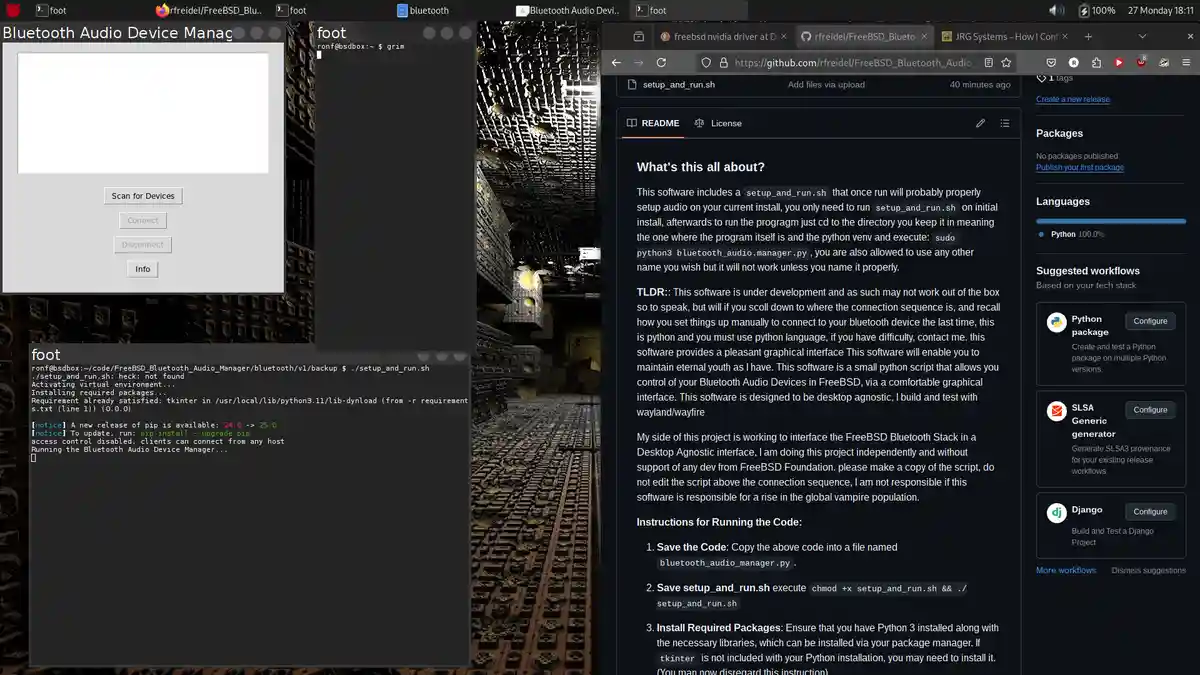Click the Disconnect button in Bluetooth manager

pos(143,245)
